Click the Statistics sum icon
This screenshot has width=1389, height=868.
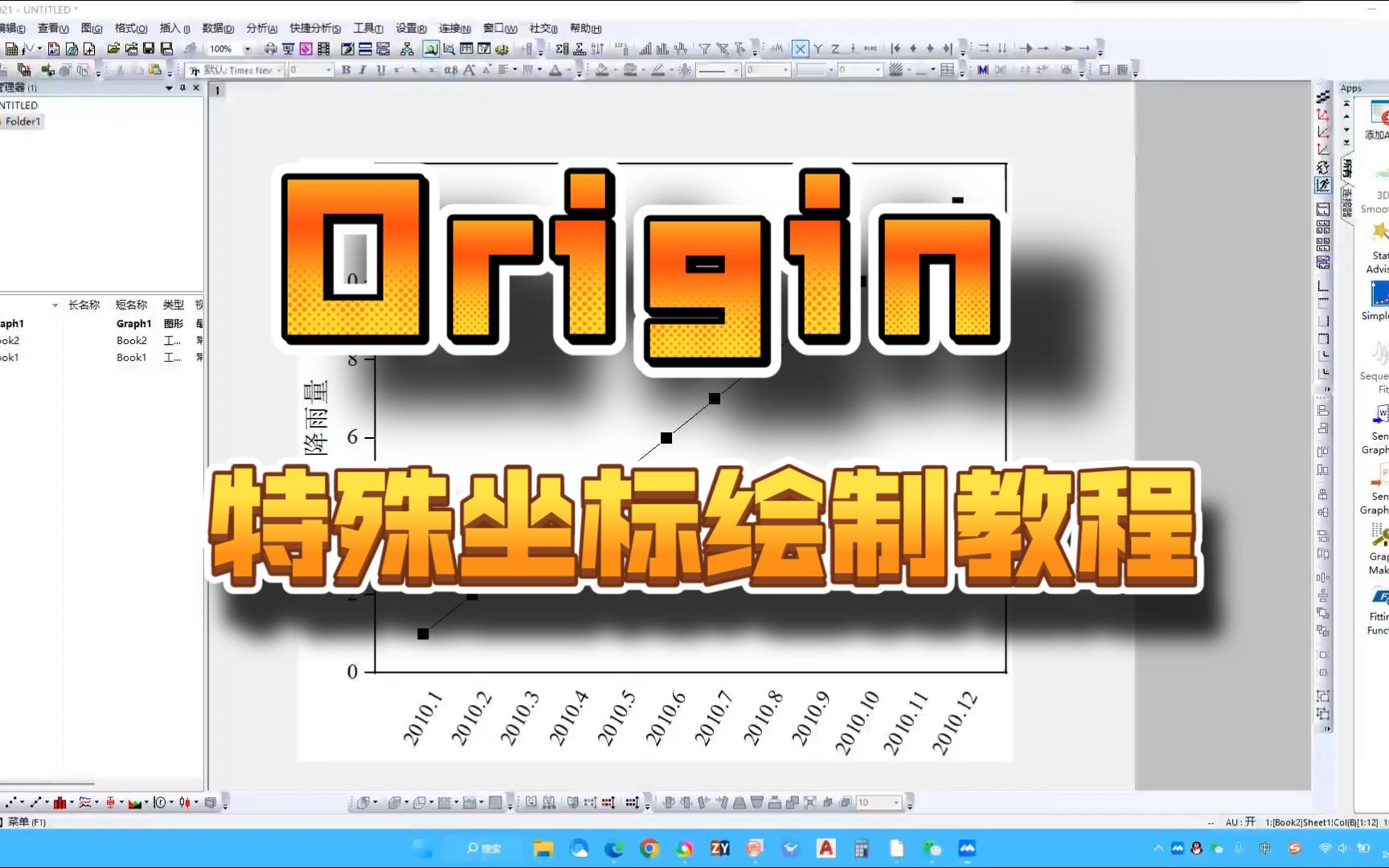(x=562, y=49)
